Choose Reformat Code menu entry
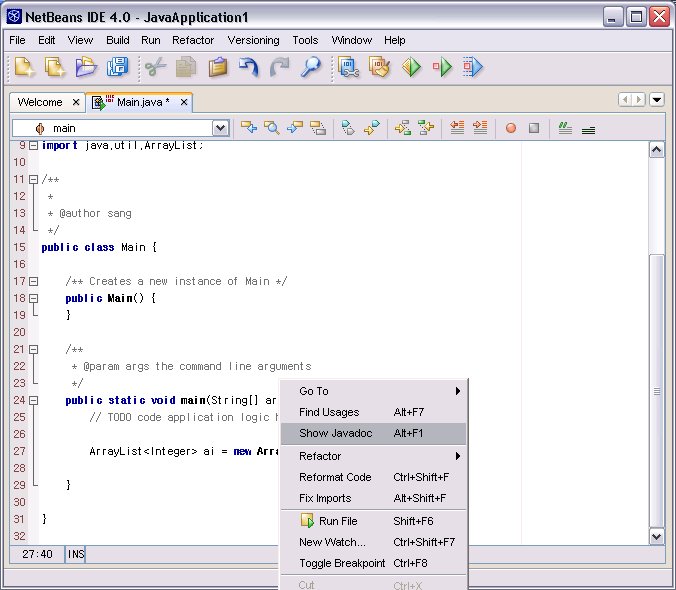The height and width of the screenshot is (590, 676). pyautogui.click(x=373, y=477)
